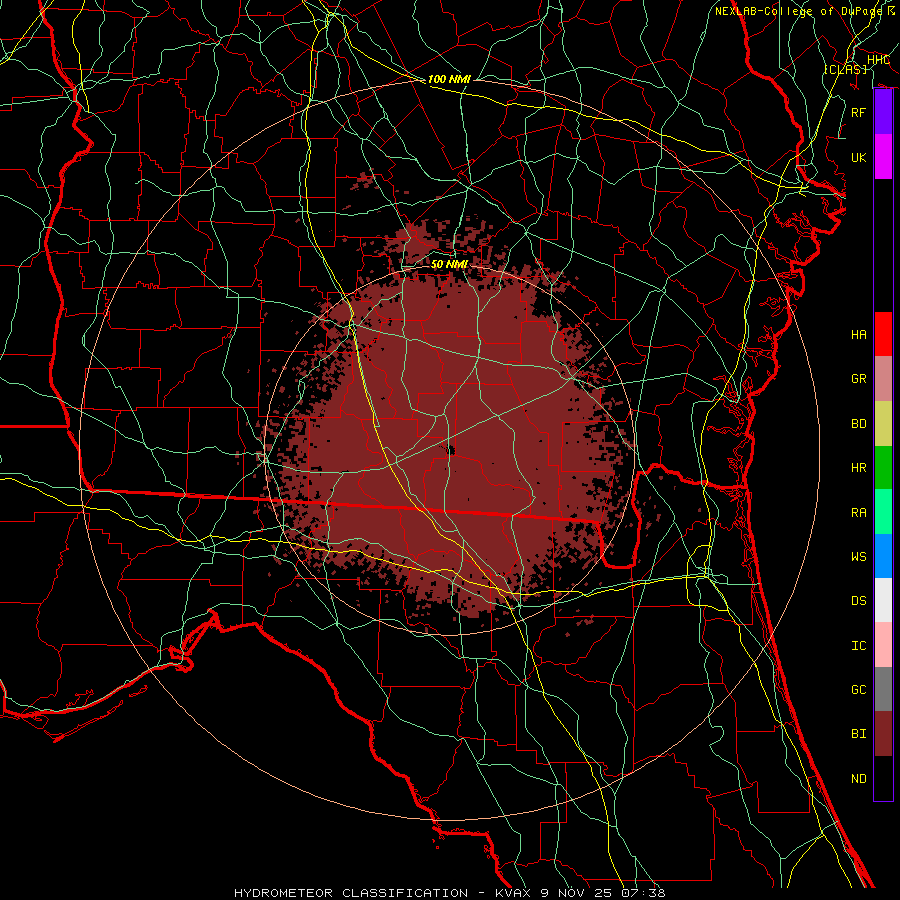This screenshot has width=900, height=900.
Task: Click the IC legend label
Action: click(859, 646)
